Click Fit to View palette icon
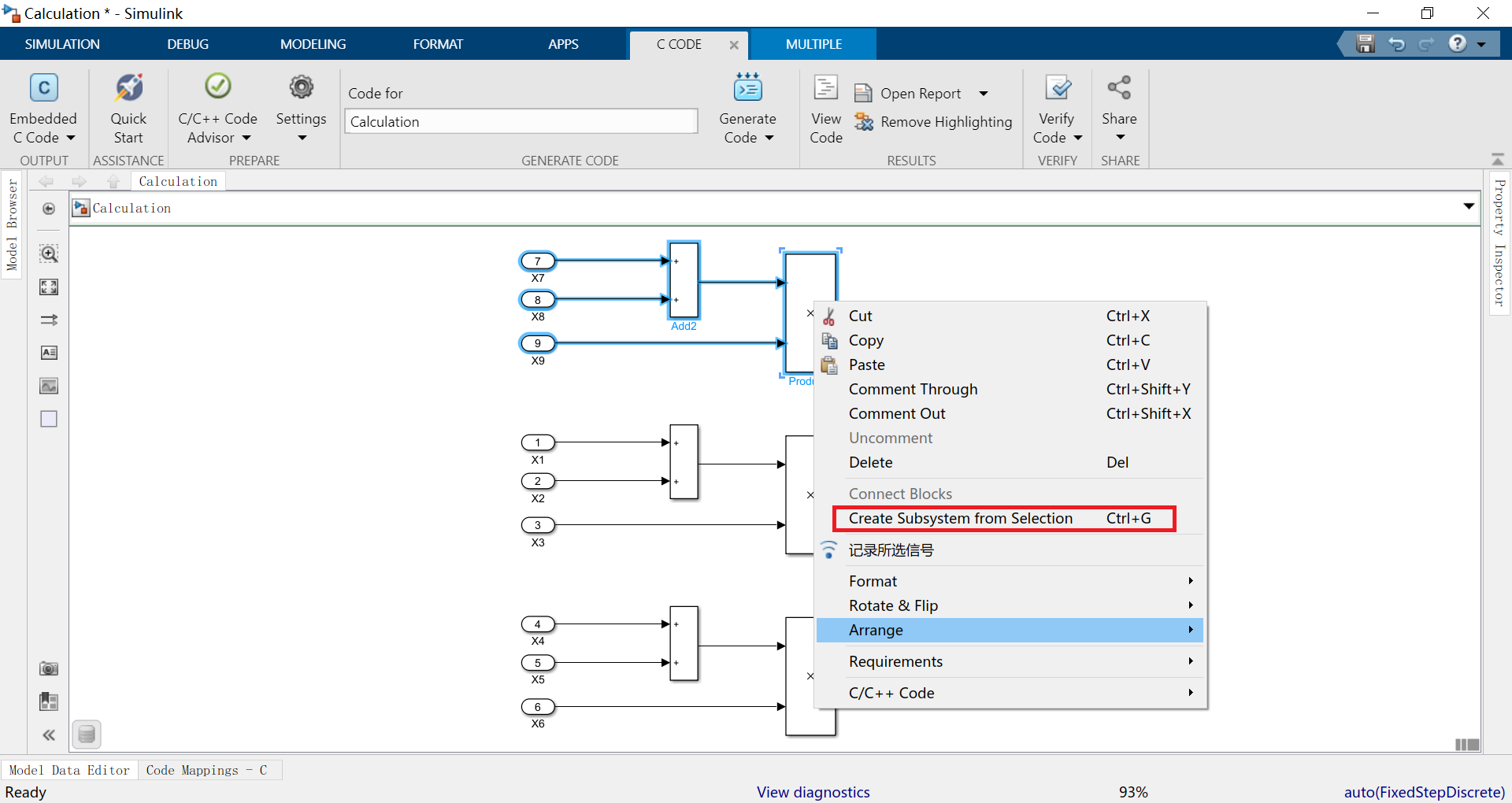Image resolution: width=1512 pixels, height=803 pixels. (x=49, y=287)
